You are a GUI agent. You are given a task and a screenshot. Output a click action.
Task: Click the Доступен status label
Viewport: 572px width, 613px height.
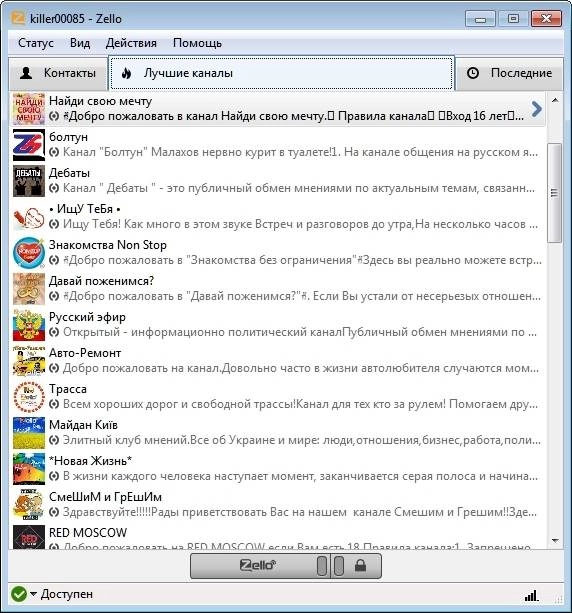tap(67, 594)
